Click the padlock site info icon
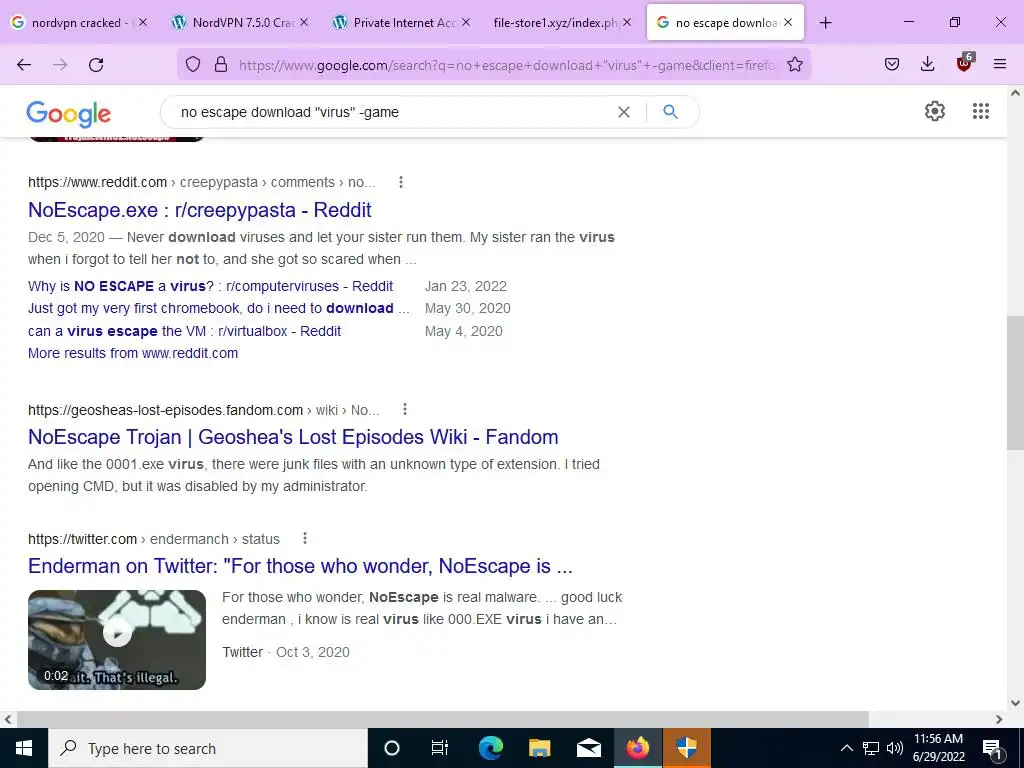Viewport: 1024px width, 768px height. [x=221, y=64]
